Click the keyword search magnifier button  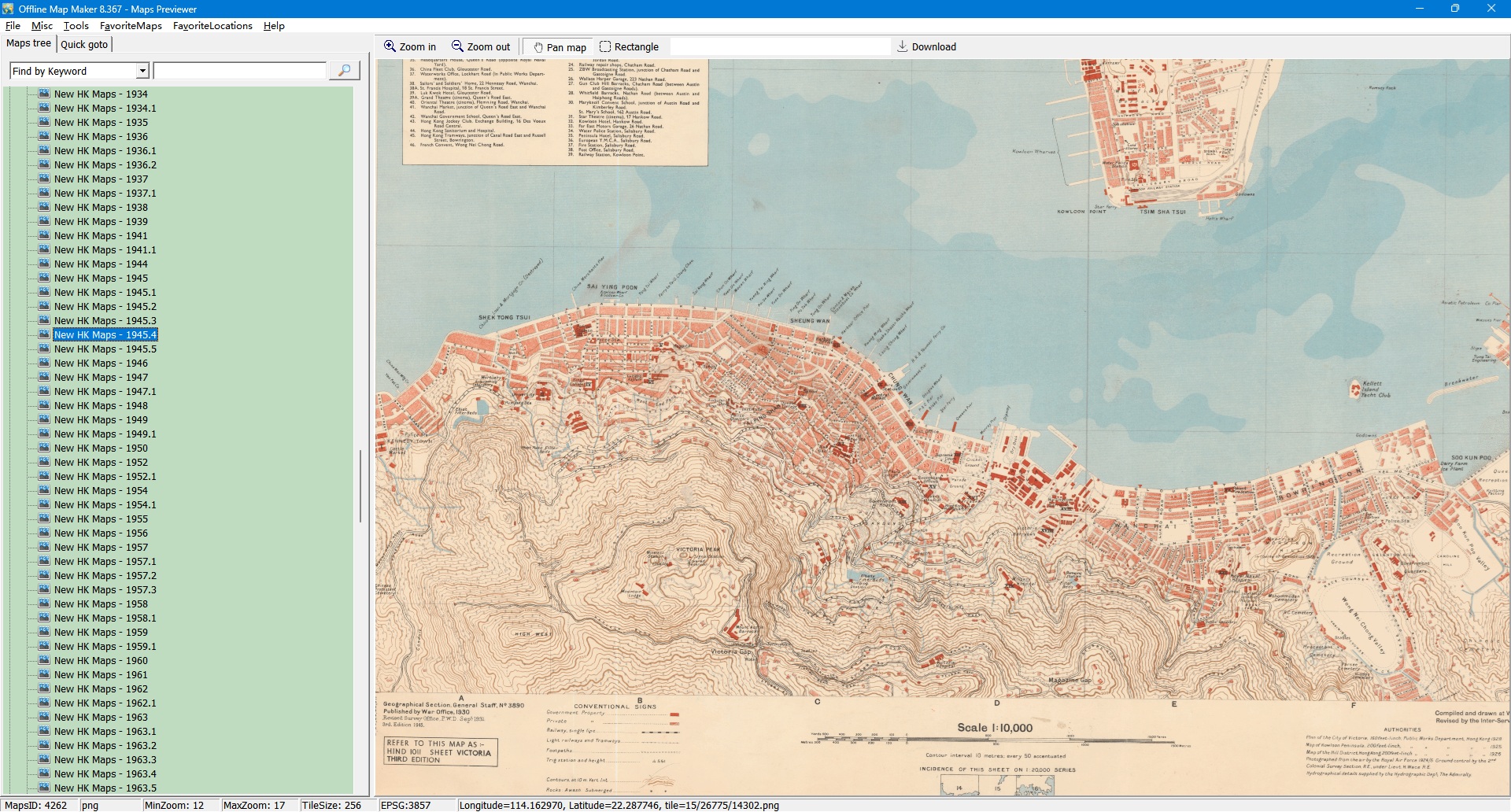click(344, 71)
